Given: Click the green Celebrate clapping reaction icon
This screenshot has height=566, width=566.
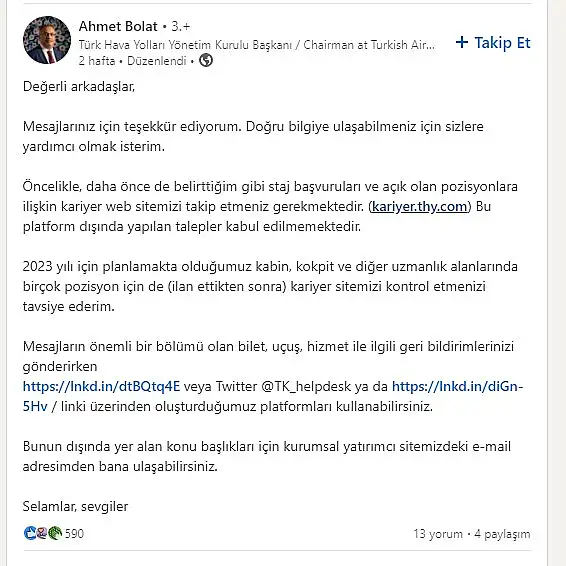Looking at the screenshot, I should 55,533.
